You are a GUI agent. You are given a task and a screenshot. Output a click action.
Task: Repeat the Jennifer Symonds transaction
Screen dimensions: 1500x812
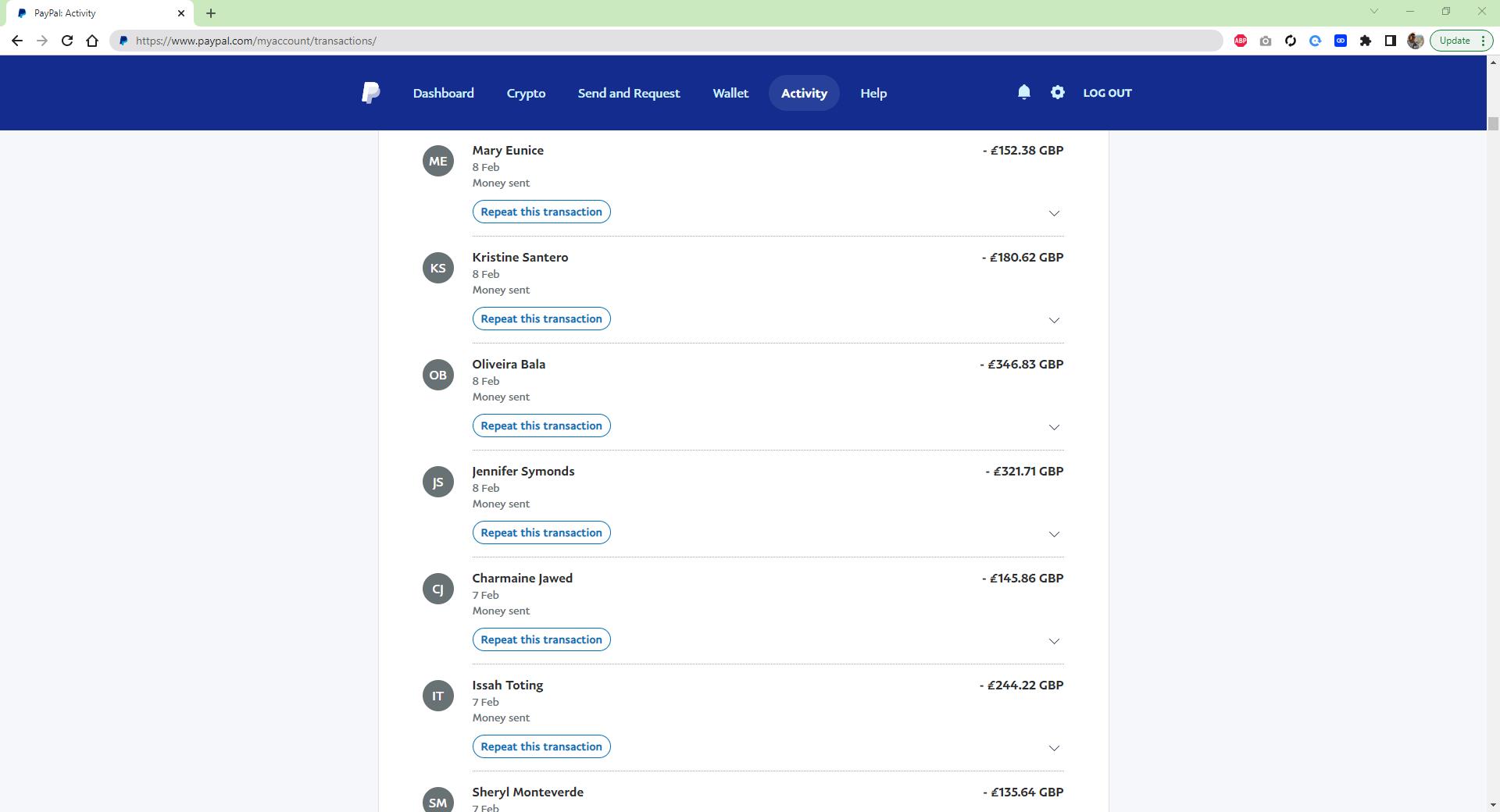coord(541,532)
